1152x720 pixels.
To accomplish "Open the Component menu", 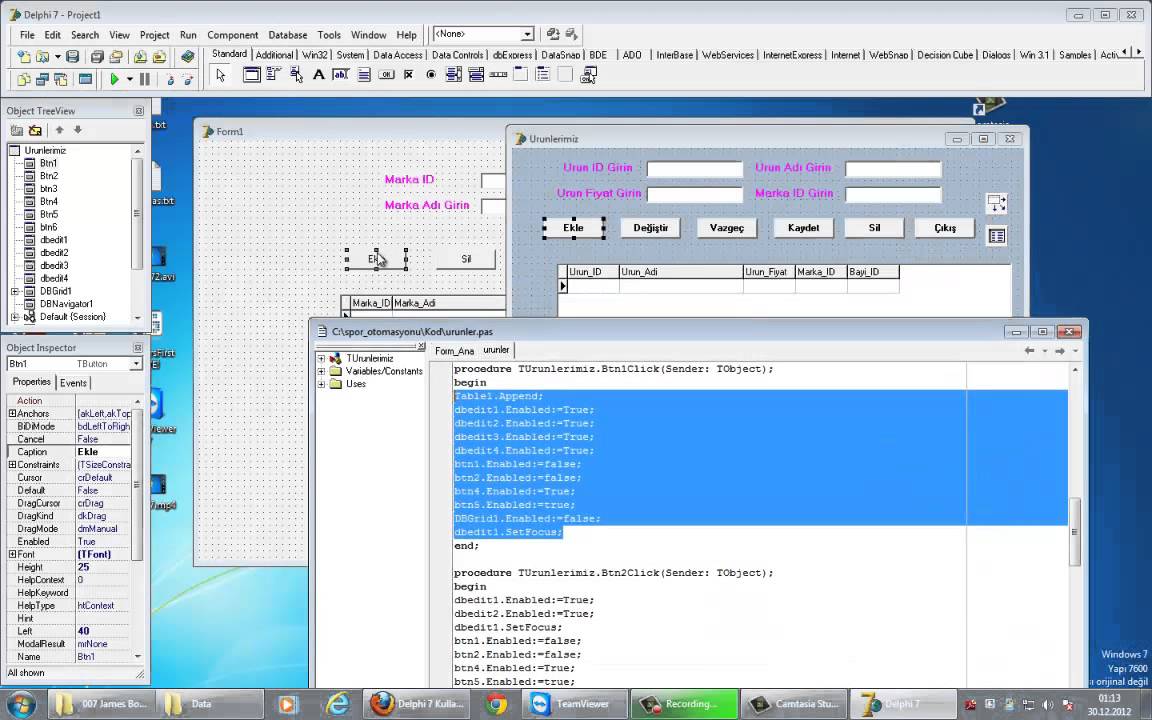I will point(232,35).
